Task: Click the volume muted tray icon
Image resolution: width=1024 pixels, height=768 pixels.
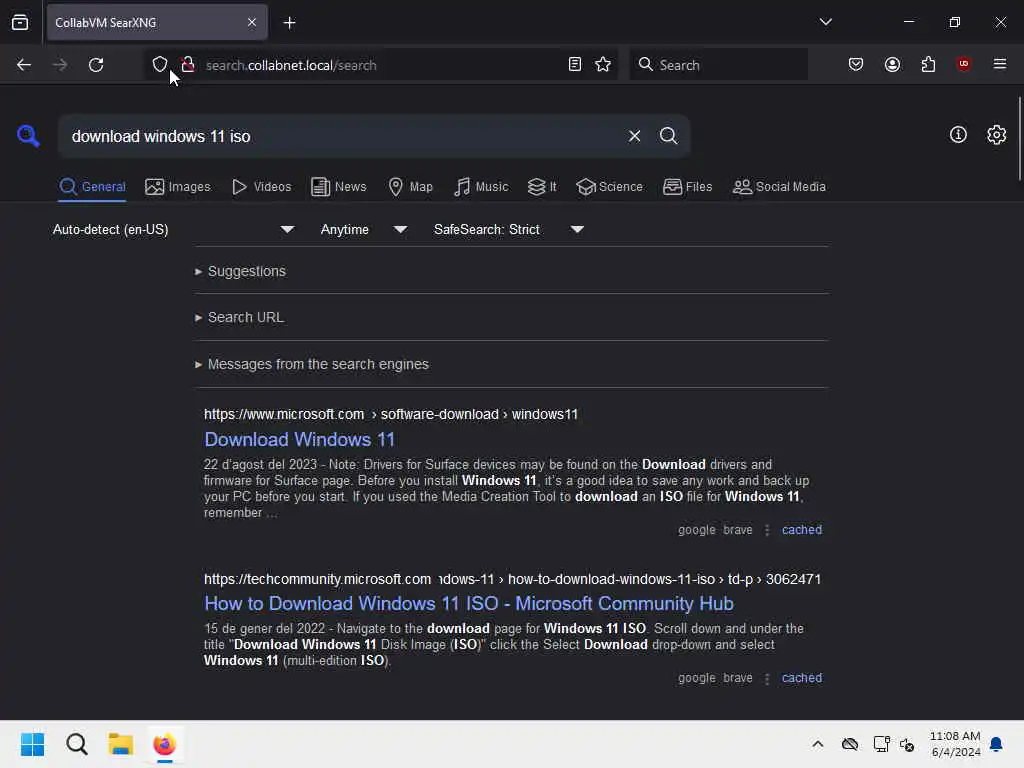Action: 907,744
